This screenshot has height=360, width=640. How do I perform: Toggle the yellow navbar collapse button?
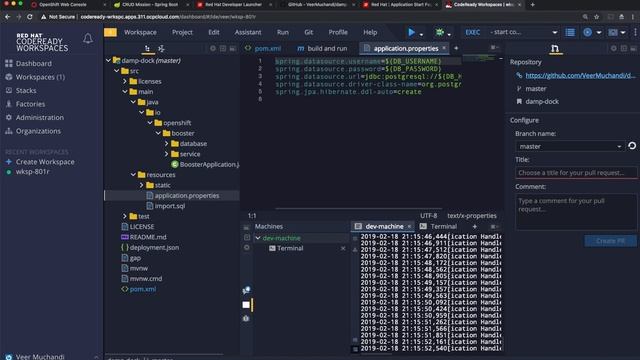110,32
